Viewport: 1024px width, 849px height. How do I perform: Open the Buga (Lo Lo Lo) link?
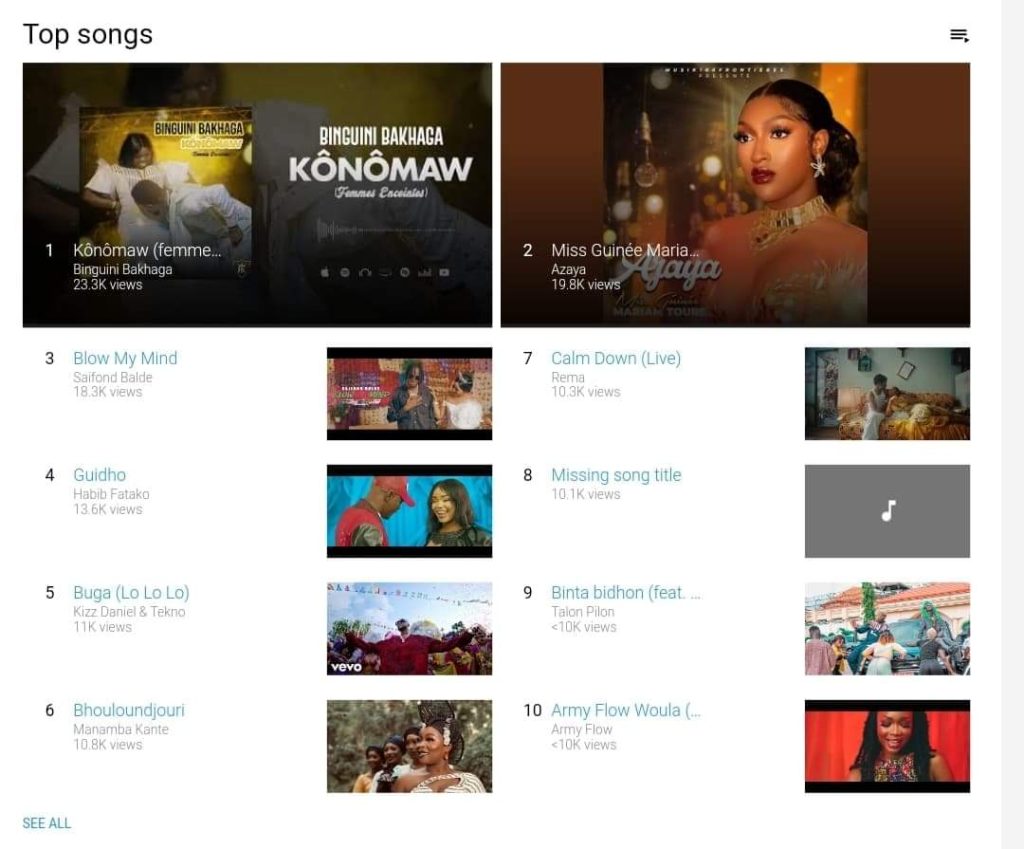131,592
